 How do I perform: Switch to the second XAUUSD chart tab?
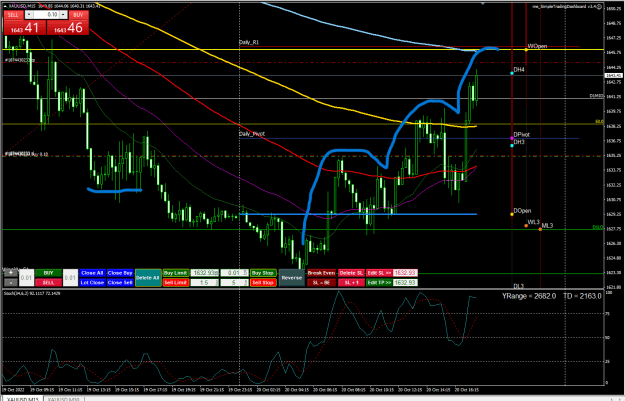(x=64, y=398)
